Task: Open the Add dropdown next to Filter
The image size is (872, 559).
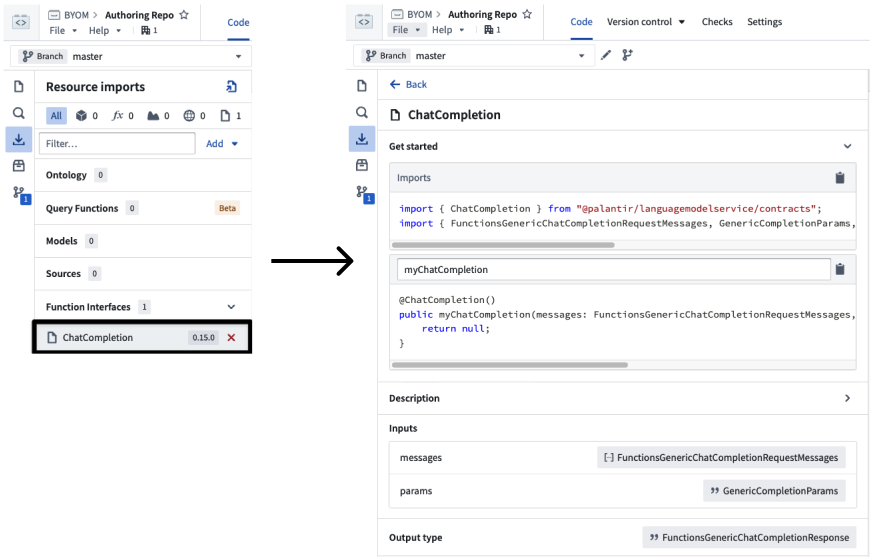Action: click(222, 144)
